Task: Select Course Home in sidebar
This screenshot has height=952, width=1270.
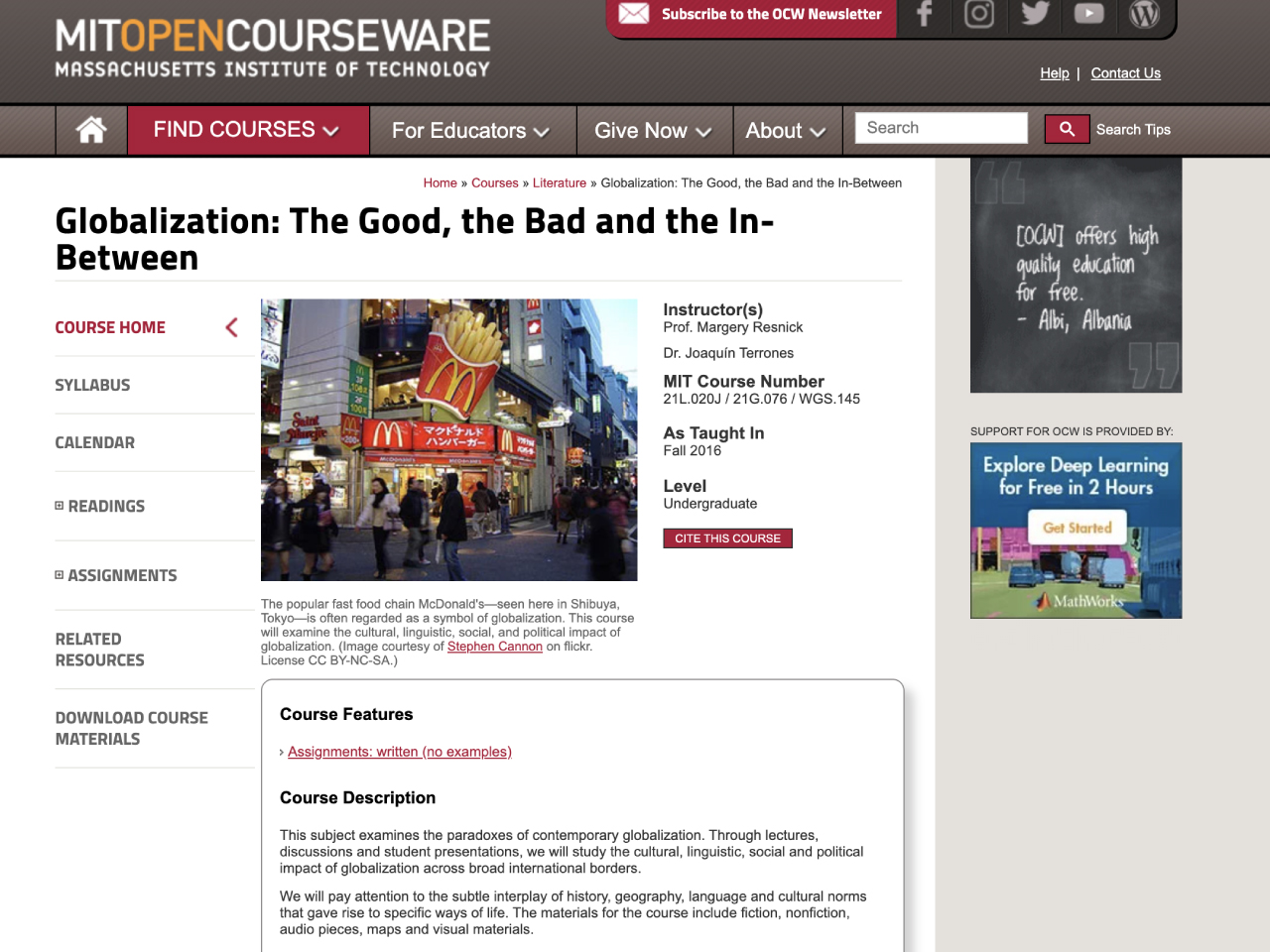Action: (x=110, y=327)
